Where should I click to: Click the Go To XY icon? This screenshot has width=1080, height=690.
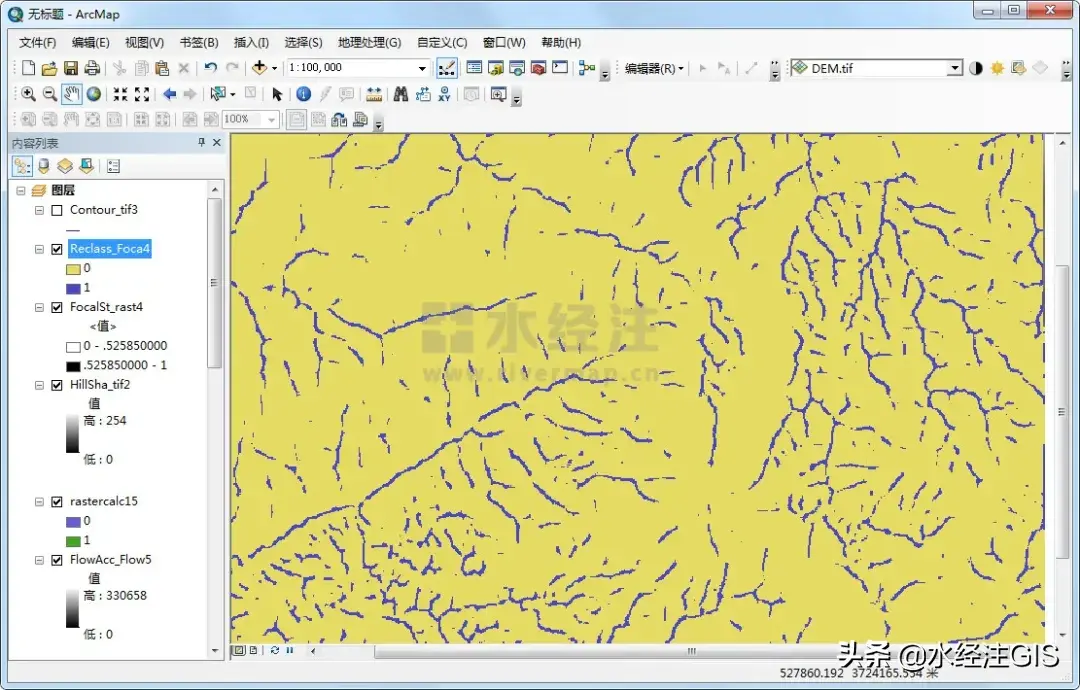(x=444, y=94)
